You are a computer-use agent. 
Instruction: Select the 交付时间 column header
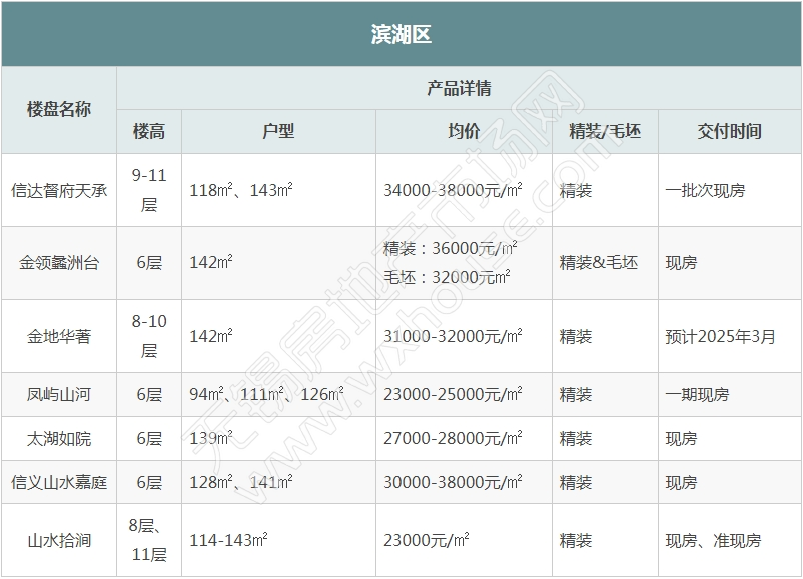tap(729, 131)
